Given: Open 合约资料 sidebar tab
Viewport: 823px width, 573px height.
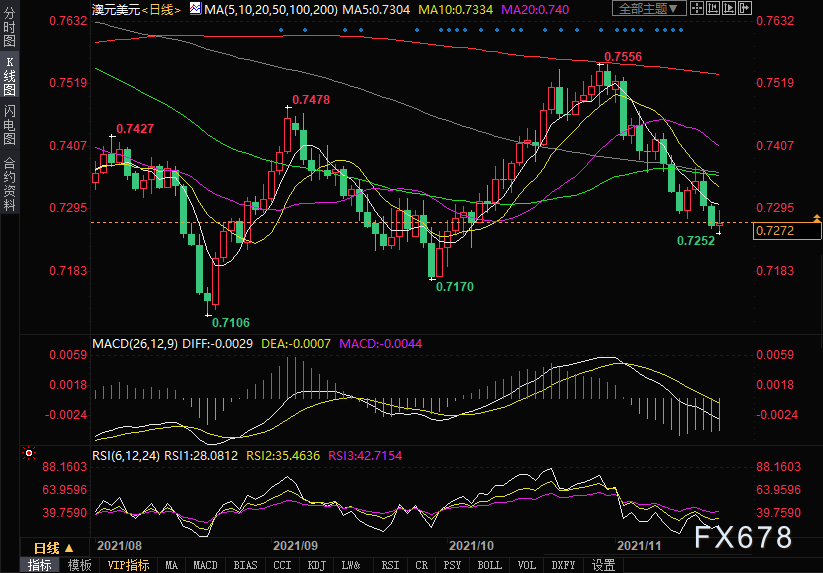Looking at the screenshot, I should [9, 184].
